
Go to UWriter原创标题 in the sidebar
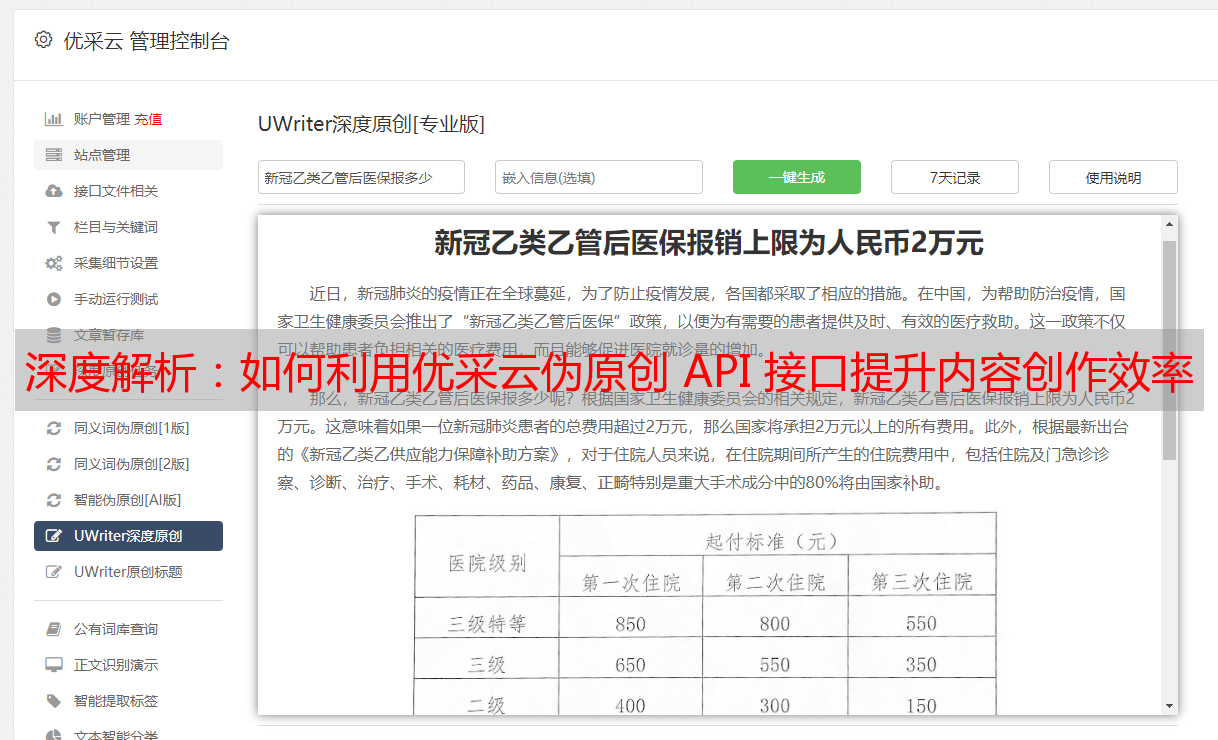click(127, 572)
